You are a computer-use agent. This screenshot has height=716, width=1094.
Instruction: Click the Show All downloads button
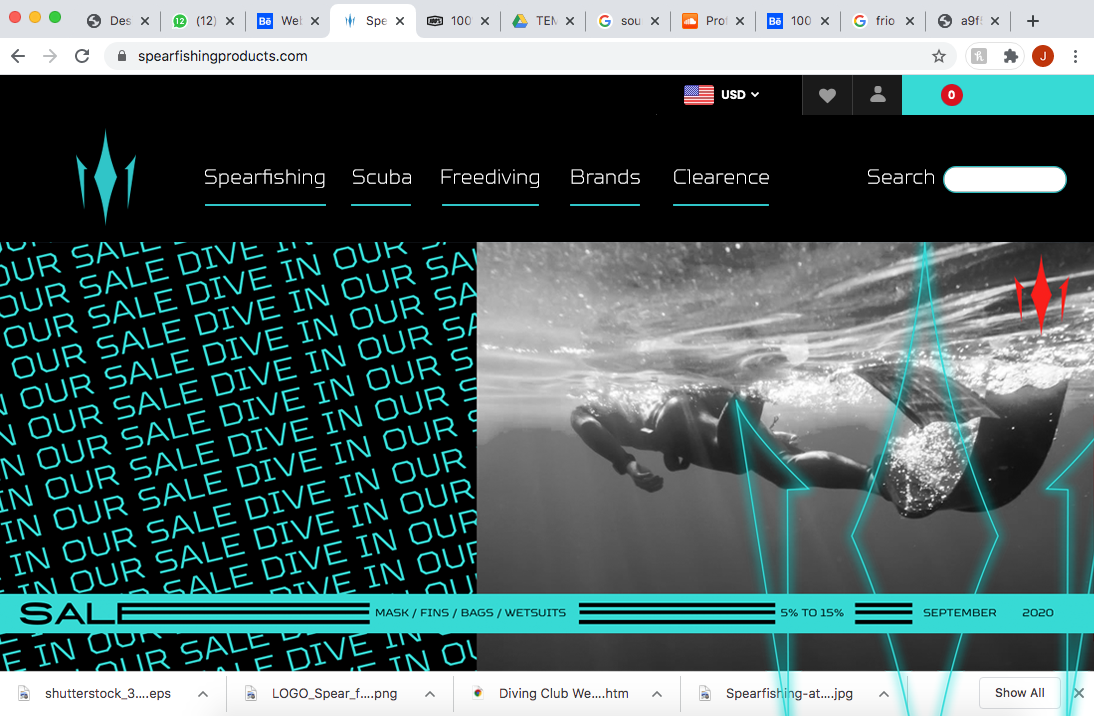point(1019,693)
